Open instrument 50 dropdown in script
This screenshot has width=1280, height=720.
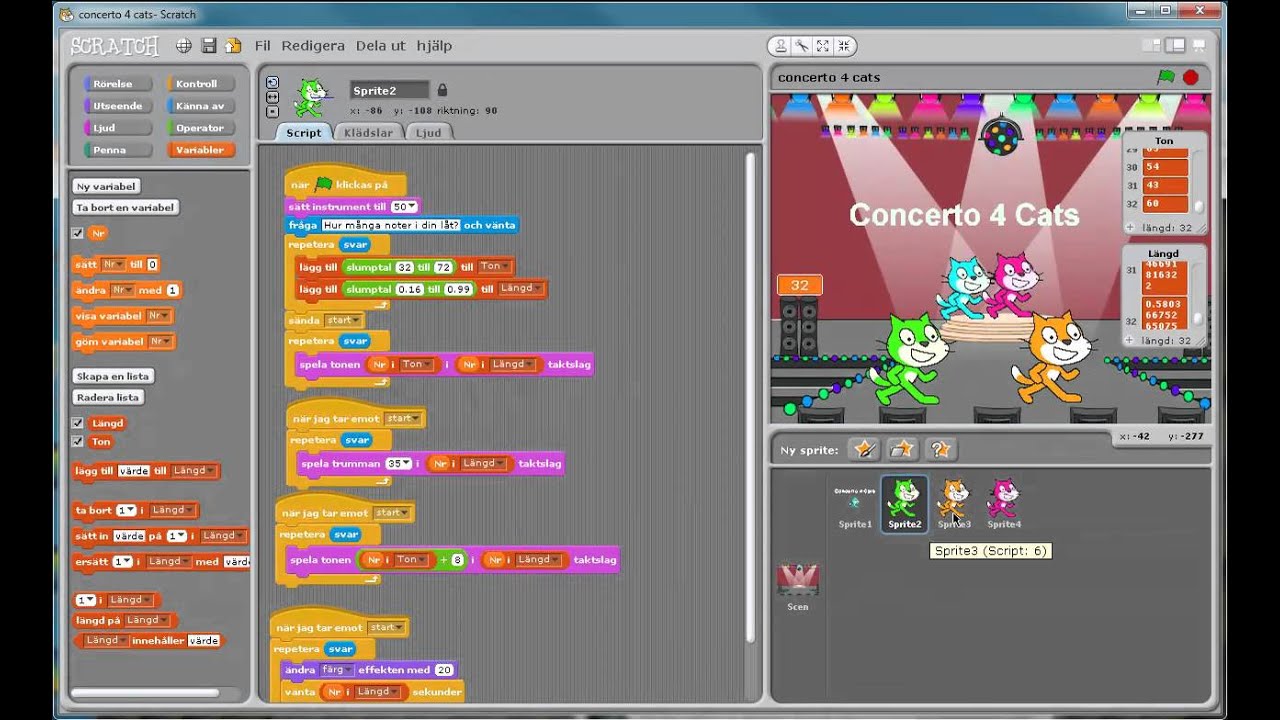click(x=404, y=206)
